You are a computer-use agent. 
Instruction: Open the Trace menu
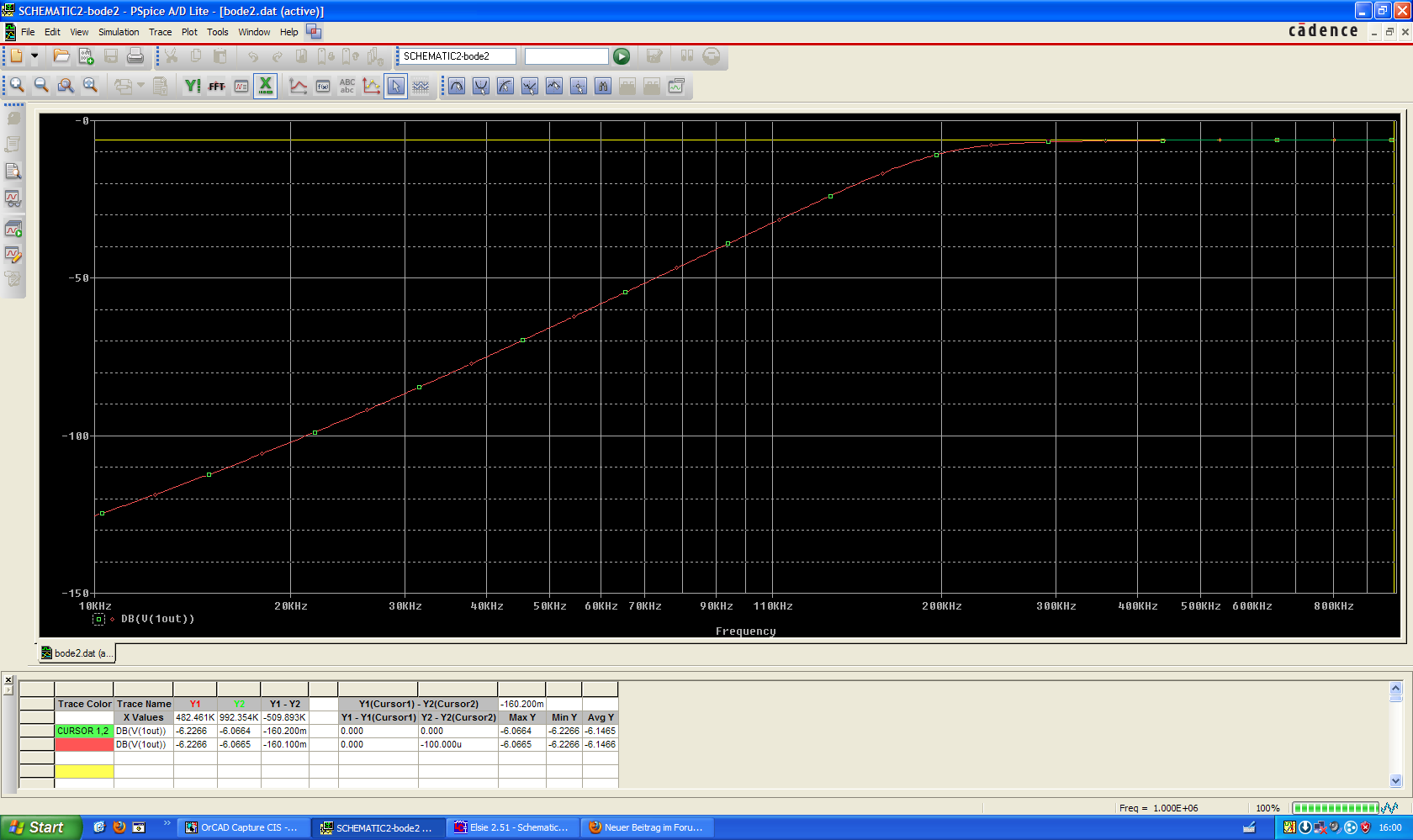[160, 32]
